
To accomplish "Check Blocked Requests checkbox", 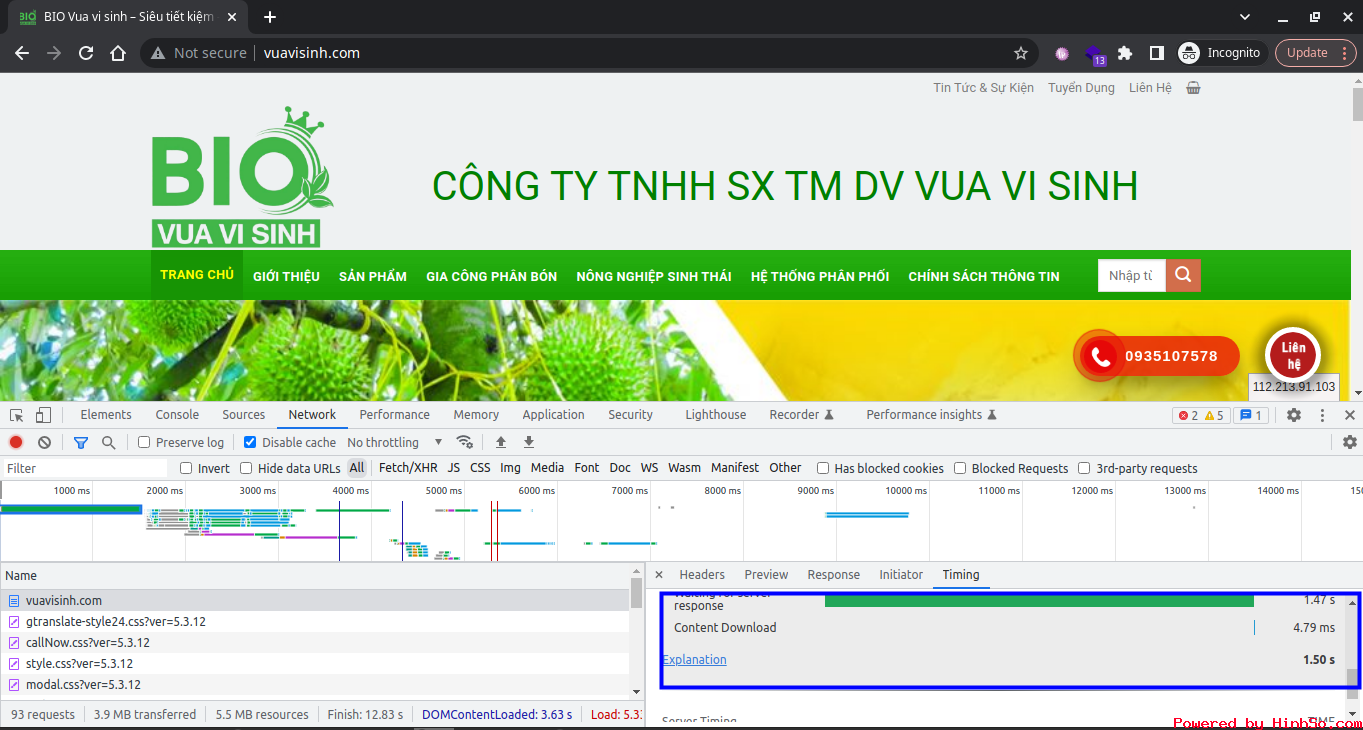I will [960, 468].
